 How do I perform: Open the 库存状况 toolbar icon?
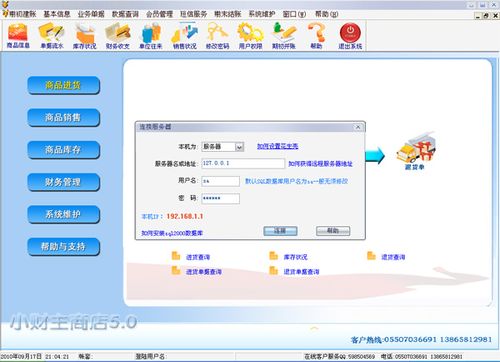(85, 36)
